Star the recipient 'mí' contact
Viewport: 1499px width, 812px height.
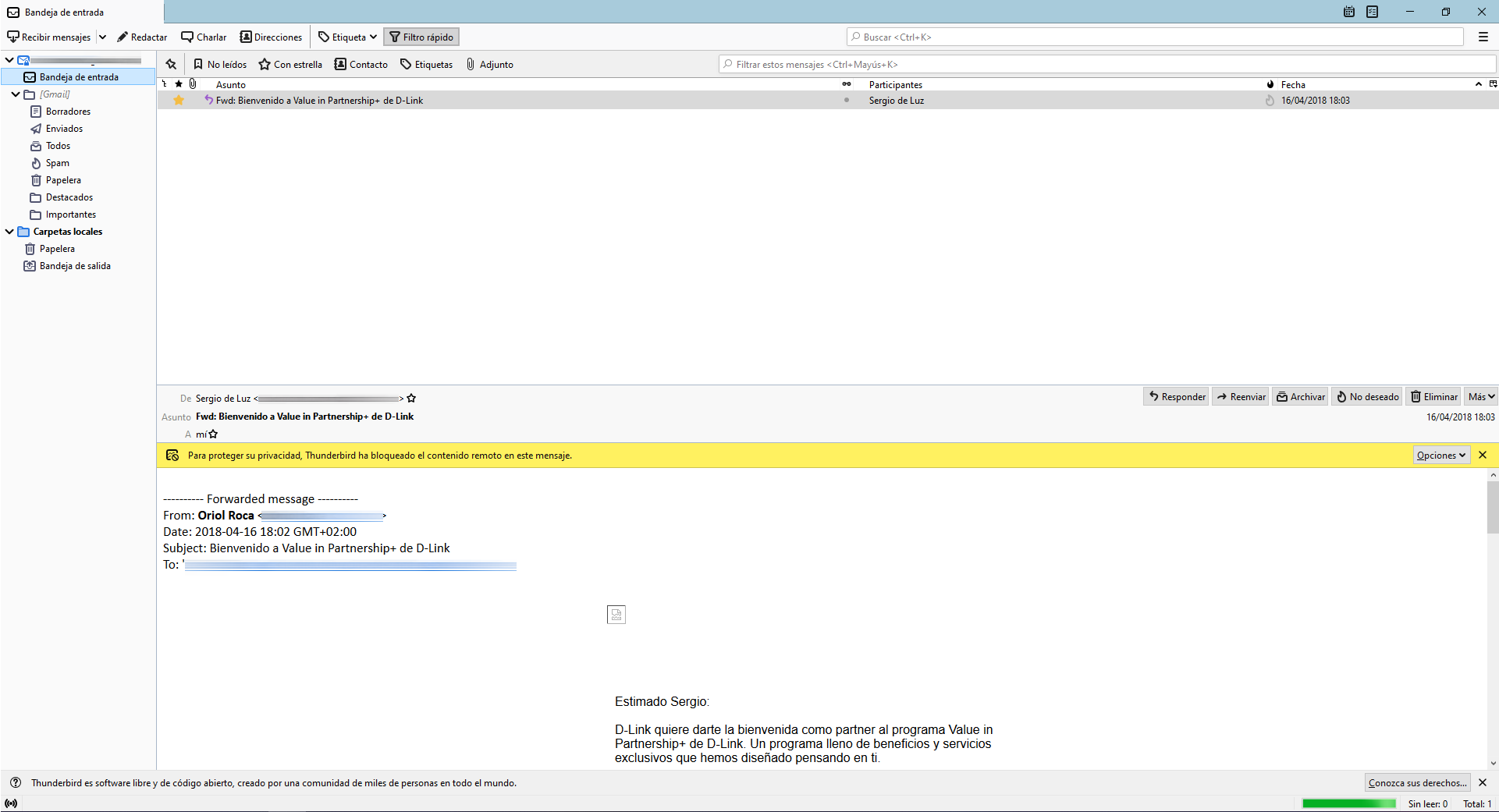click(x=213, y=434)
